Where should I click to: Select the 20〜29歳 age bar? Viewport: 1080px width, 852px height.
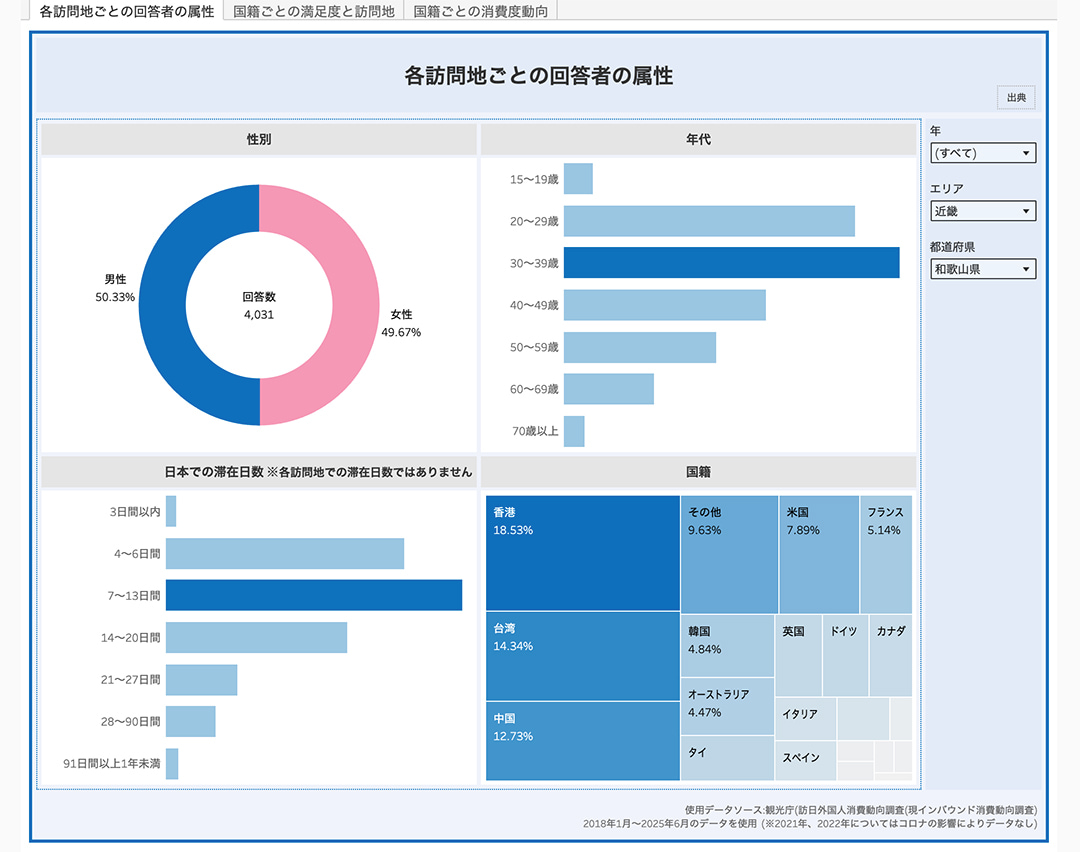[708, 221]
